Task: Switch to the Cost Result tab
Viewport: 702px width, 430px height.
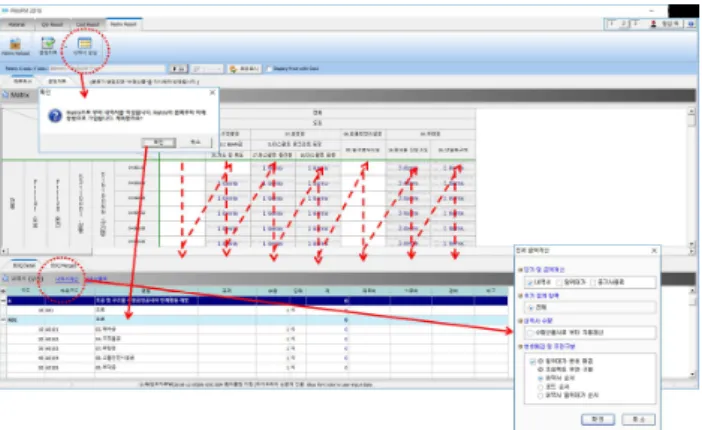Action: (x=87, y=24)
